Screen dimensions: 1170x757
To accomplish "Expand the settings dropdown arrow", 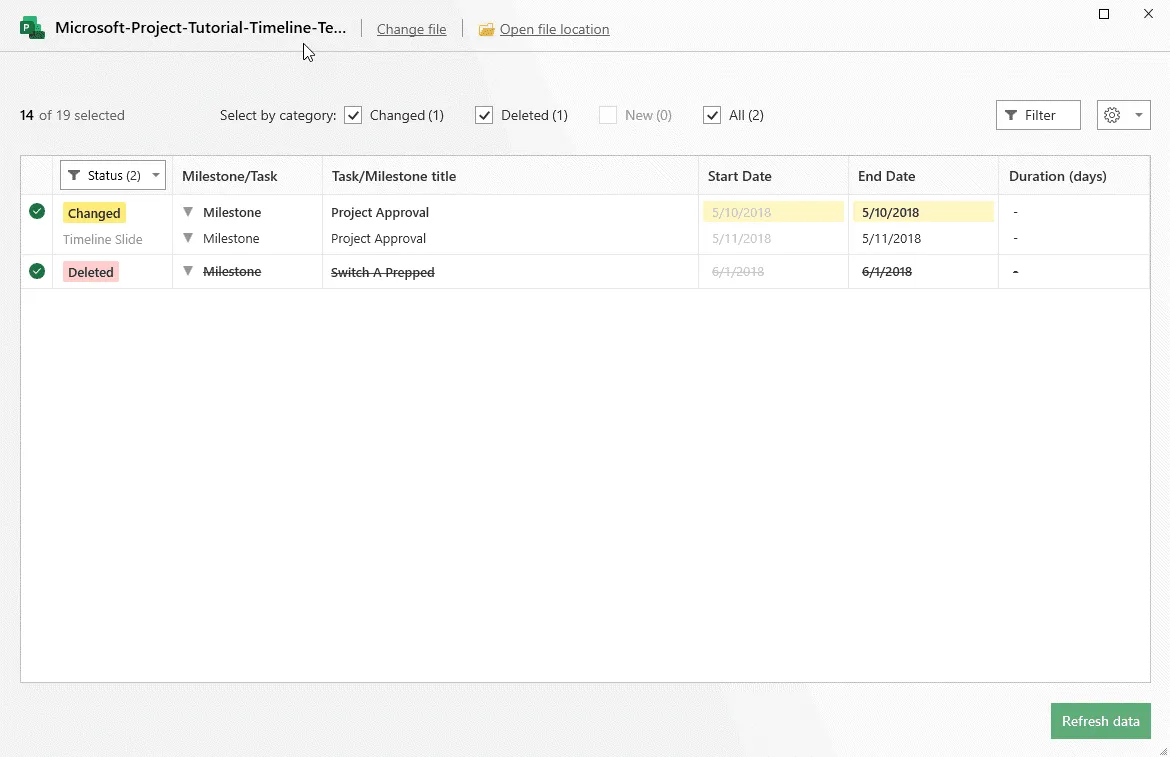I will coord(1138,115).
